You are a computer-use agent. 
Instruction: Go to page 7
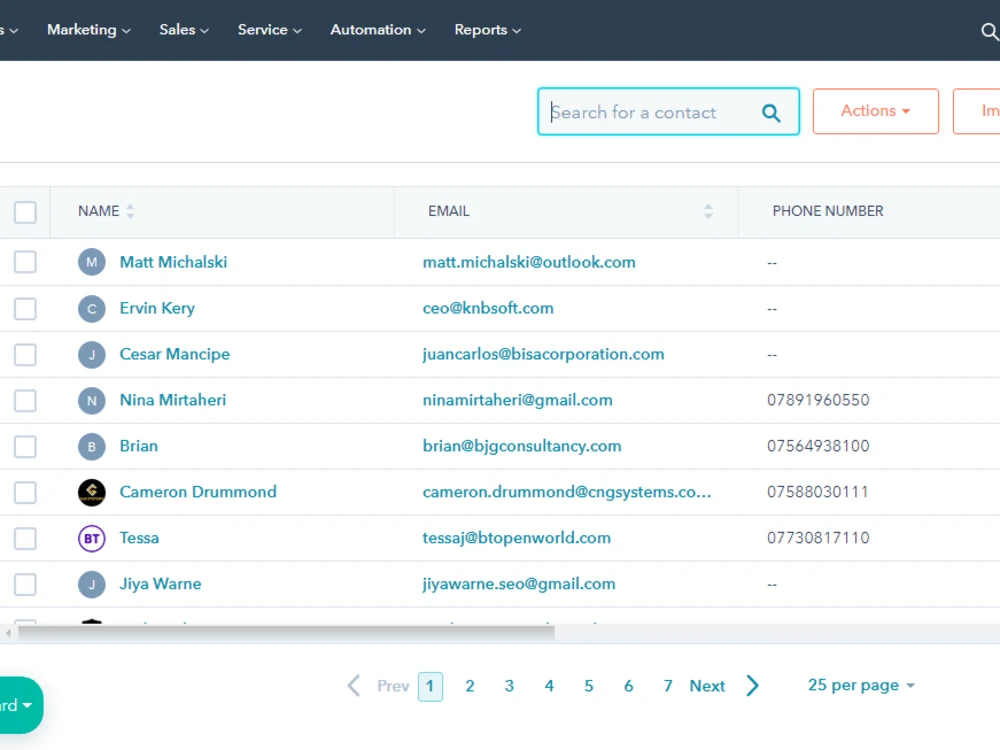click(x=668, y=686)
